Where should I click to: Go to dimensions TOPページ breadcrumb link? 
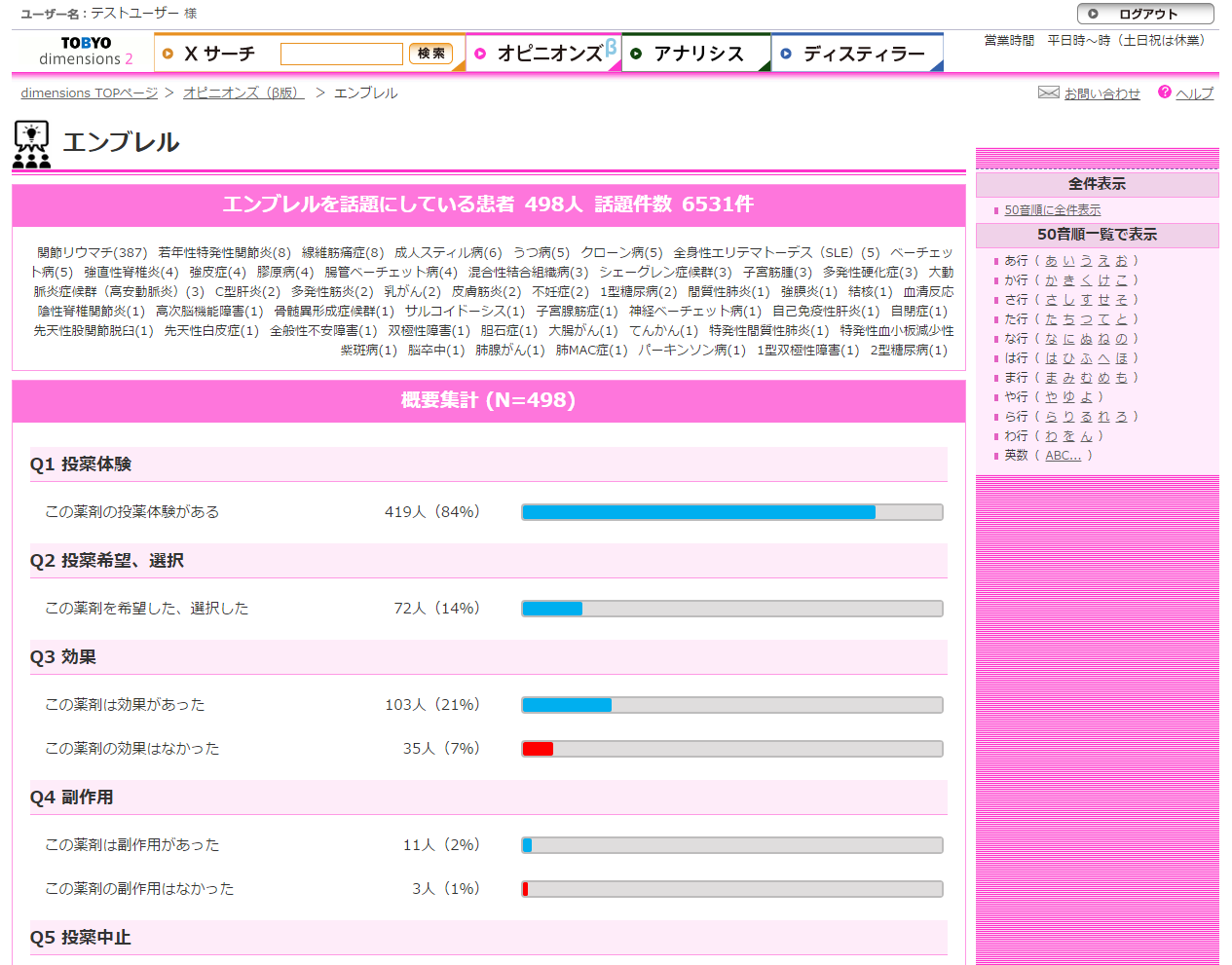90,93
